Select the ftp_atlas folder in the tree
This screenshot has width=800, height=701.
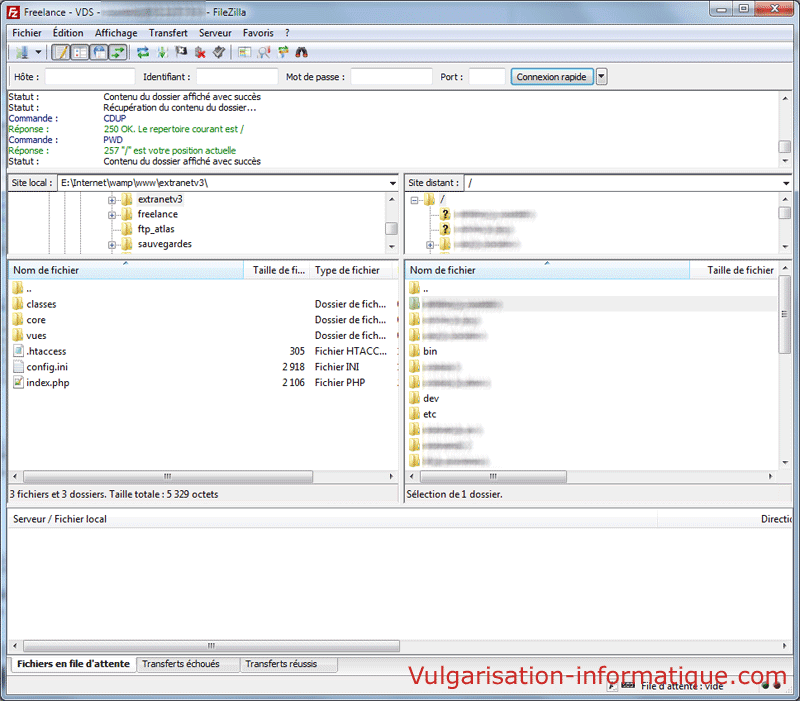(156, 229)
